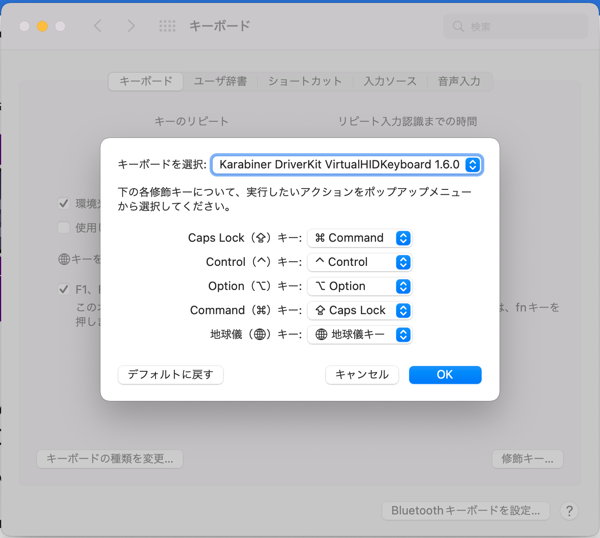600x538 pixels.
Task: Click the yellow minimize window button
Action: (x=42, y=26)
